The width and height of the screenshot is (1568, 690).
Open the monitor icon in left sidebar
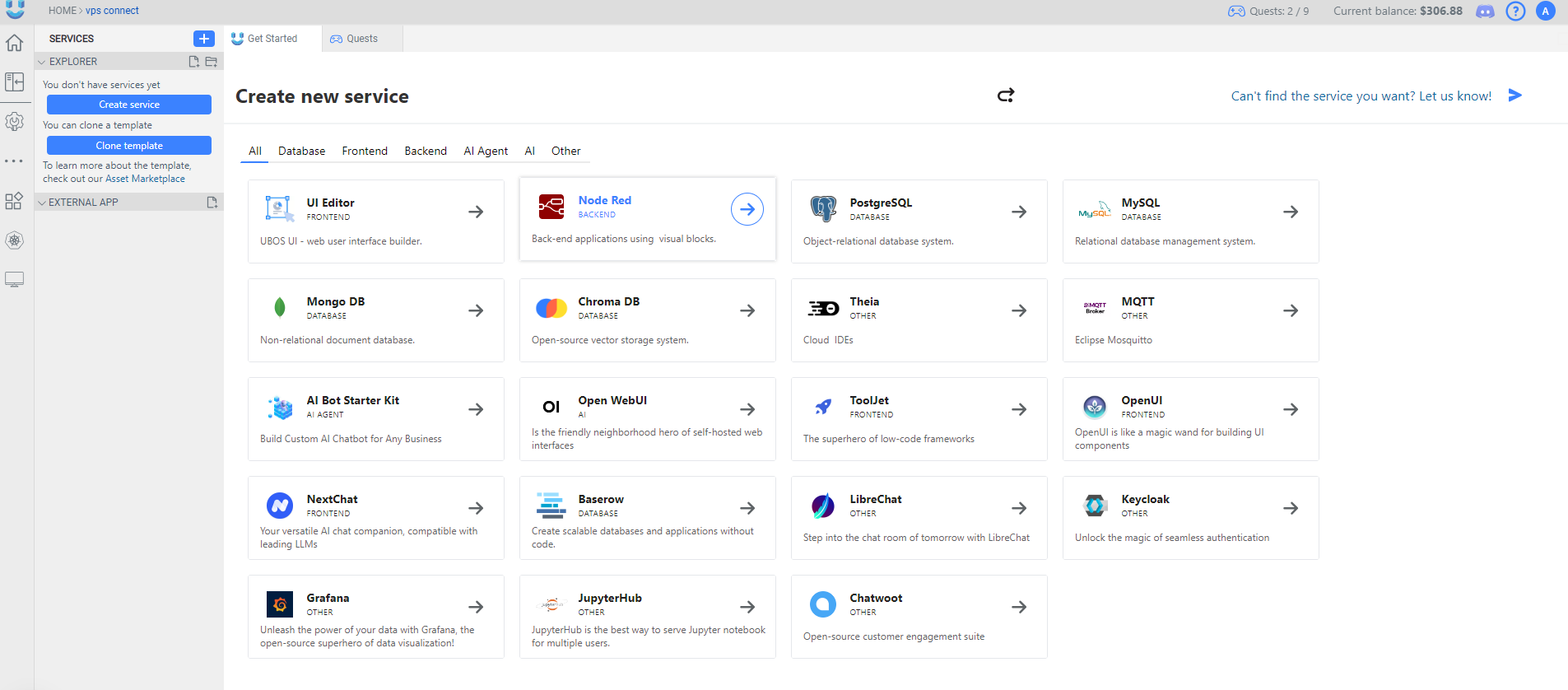tap(14, 280)
